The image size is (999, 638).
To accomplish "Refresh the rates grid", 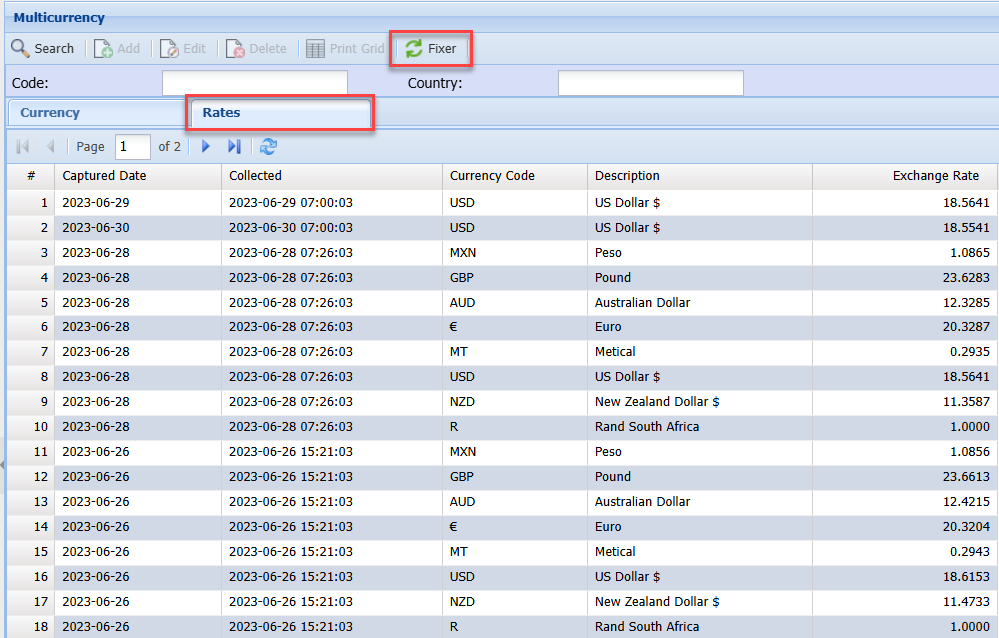I will [268, 146].
